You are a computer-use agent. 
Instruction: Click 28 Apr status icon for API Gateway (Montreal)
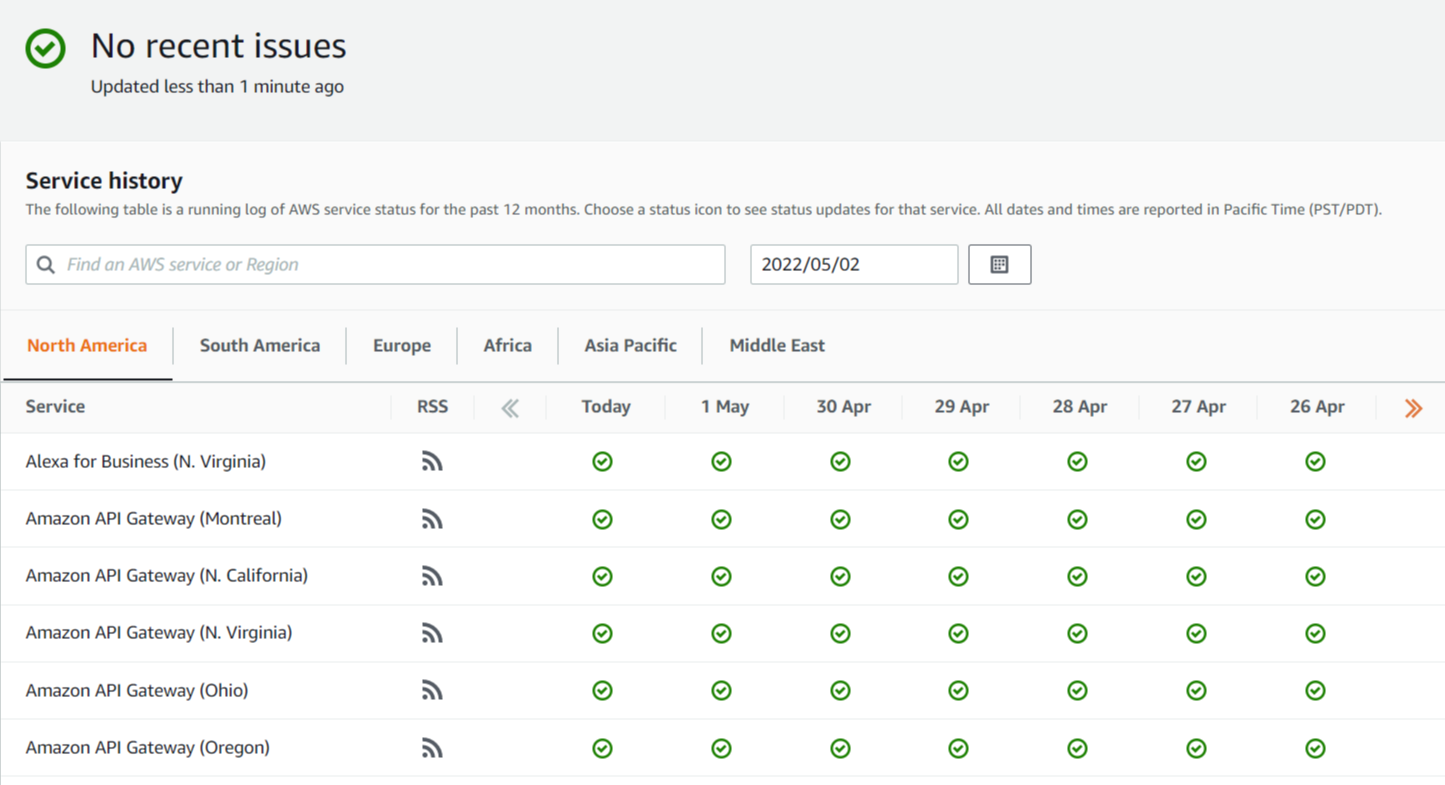point(1077,519)
